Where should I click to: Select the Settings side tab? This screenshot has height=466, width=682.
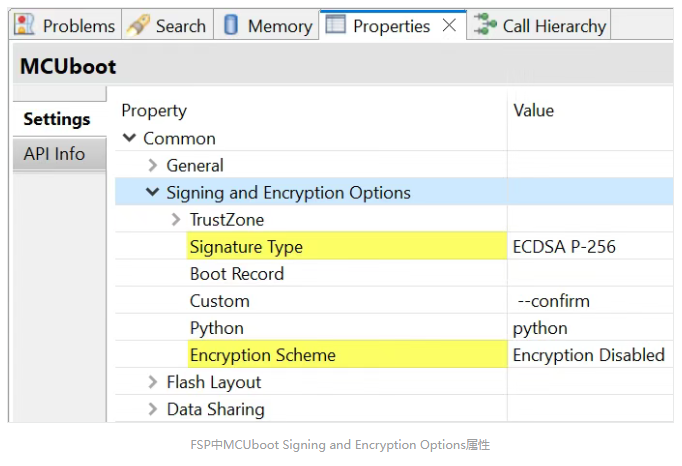click(59, 119)
